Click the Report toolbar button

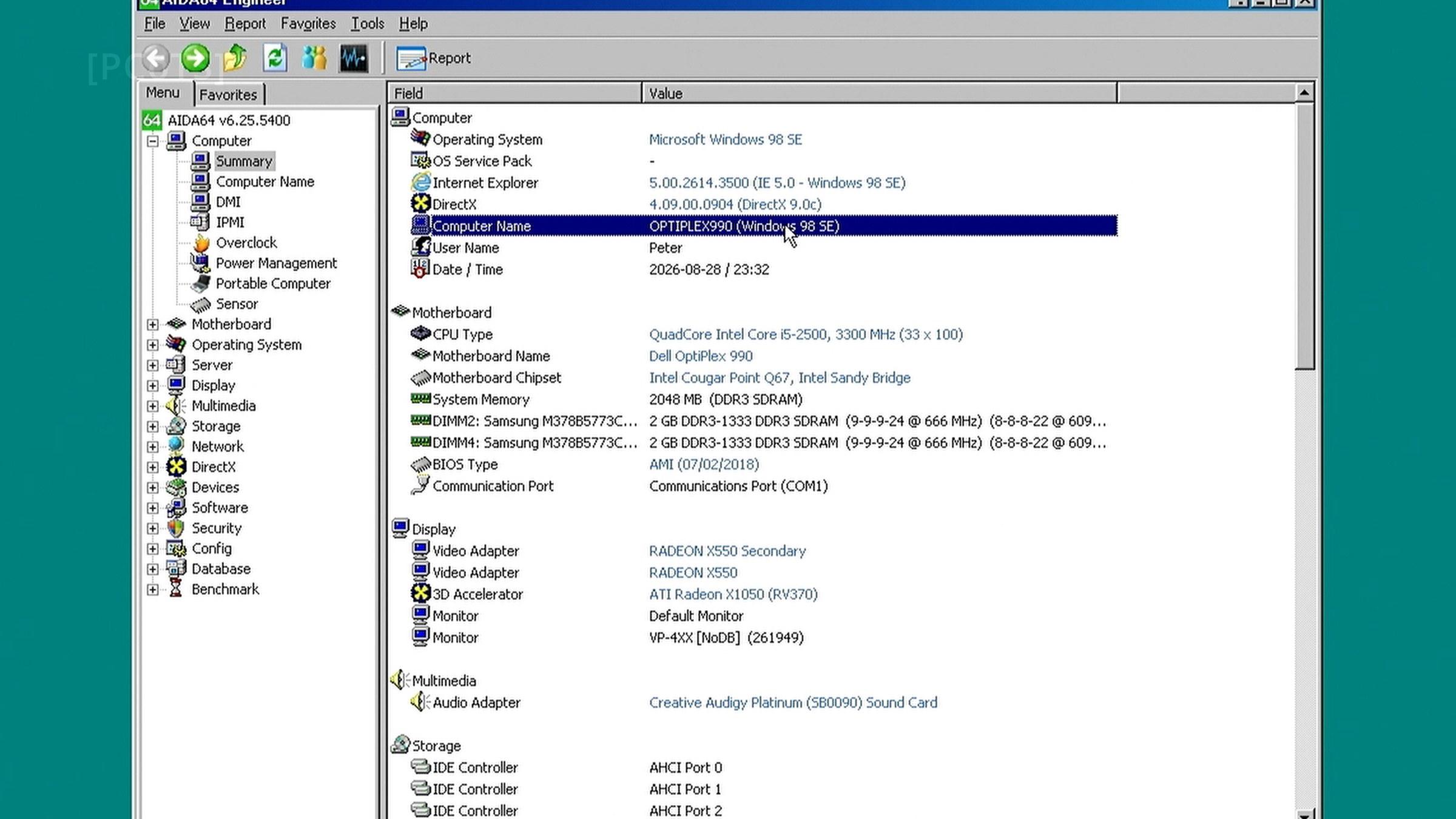coord(433,58)
